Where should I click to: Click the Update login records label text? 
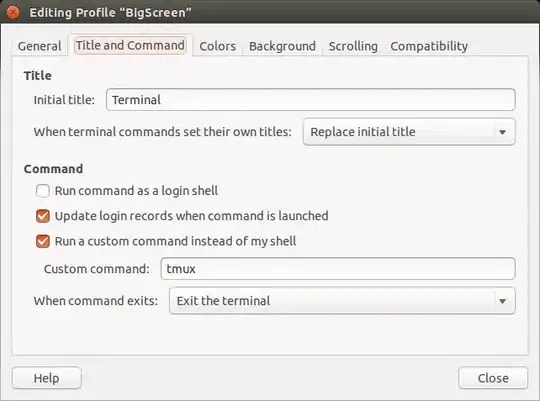[191, 216]
